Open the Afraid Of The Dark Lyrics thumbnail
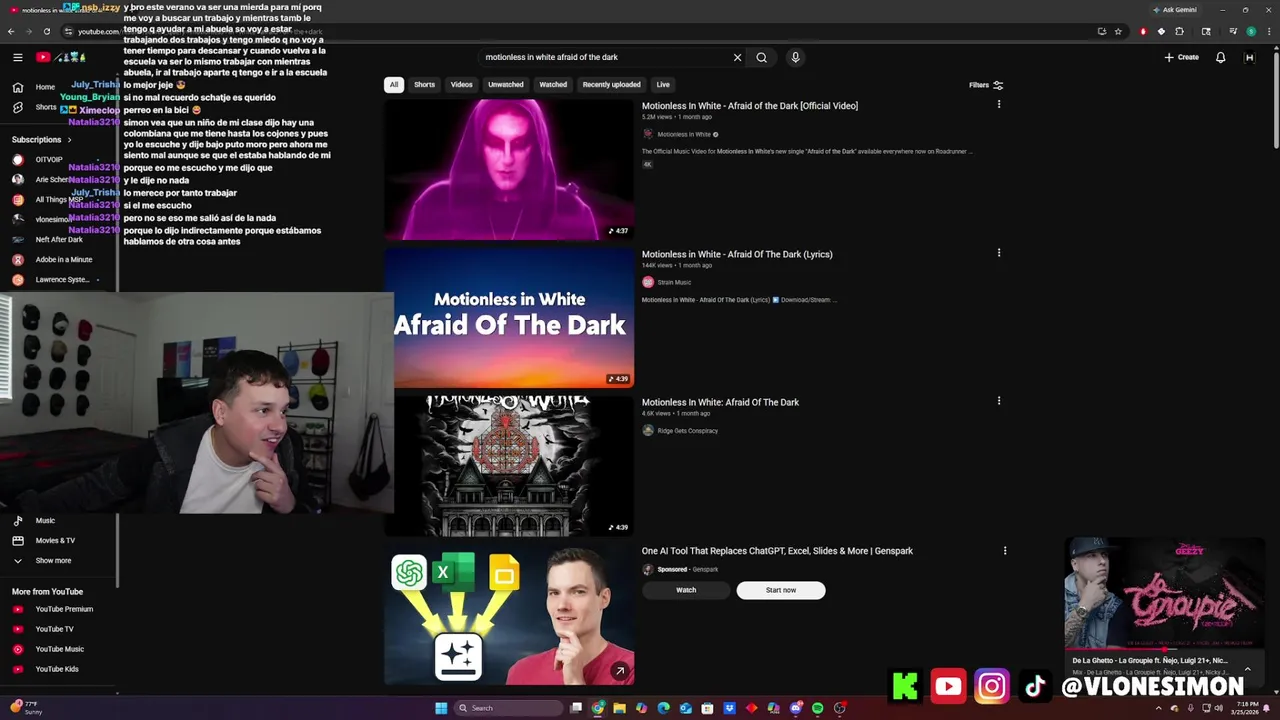 pyautogui.click(x=509, y=318)
